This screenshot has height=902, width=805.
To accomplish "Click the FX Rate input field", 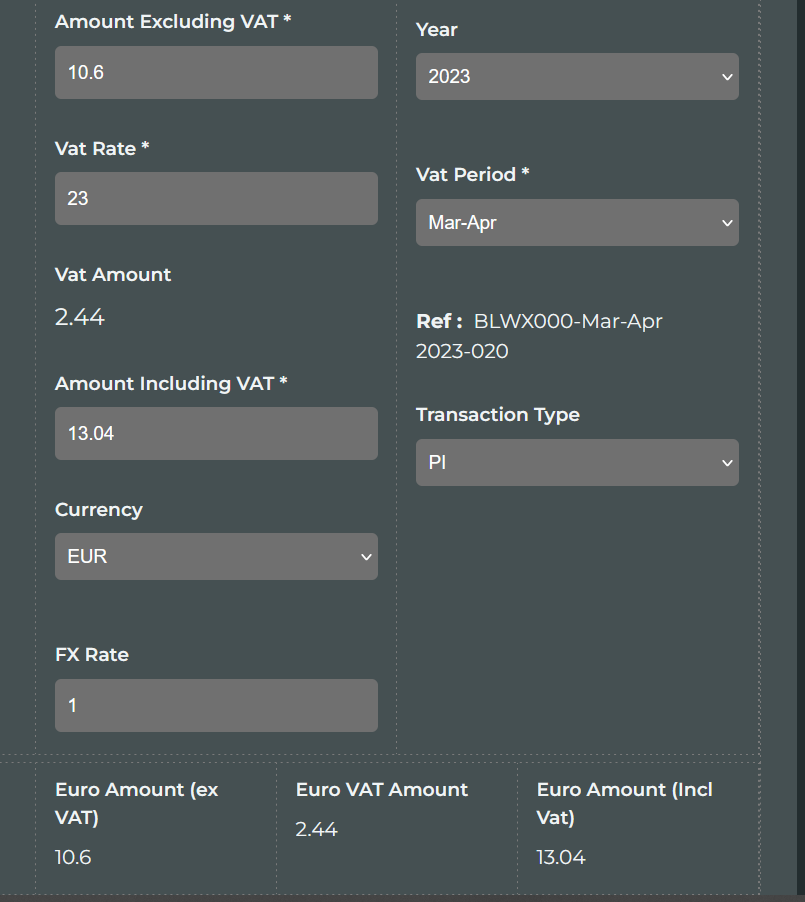I will 216,706.
